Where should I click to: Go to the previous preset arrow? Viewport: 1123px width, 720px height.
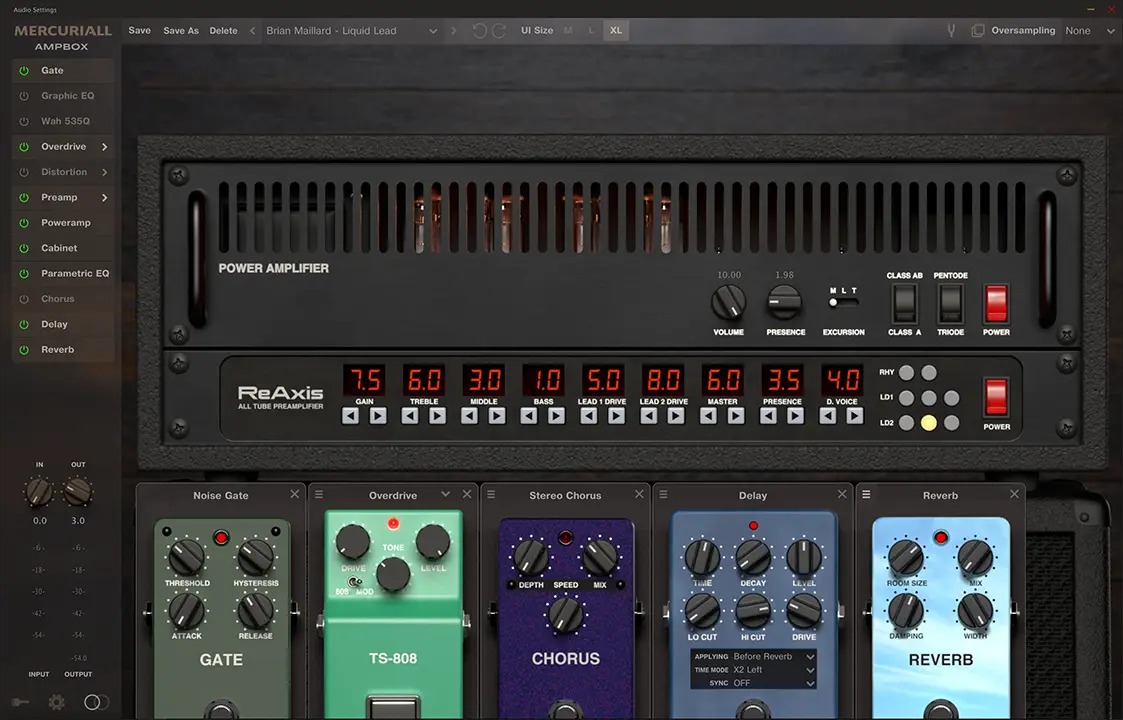pyautogui.click(x=253, y=31)
